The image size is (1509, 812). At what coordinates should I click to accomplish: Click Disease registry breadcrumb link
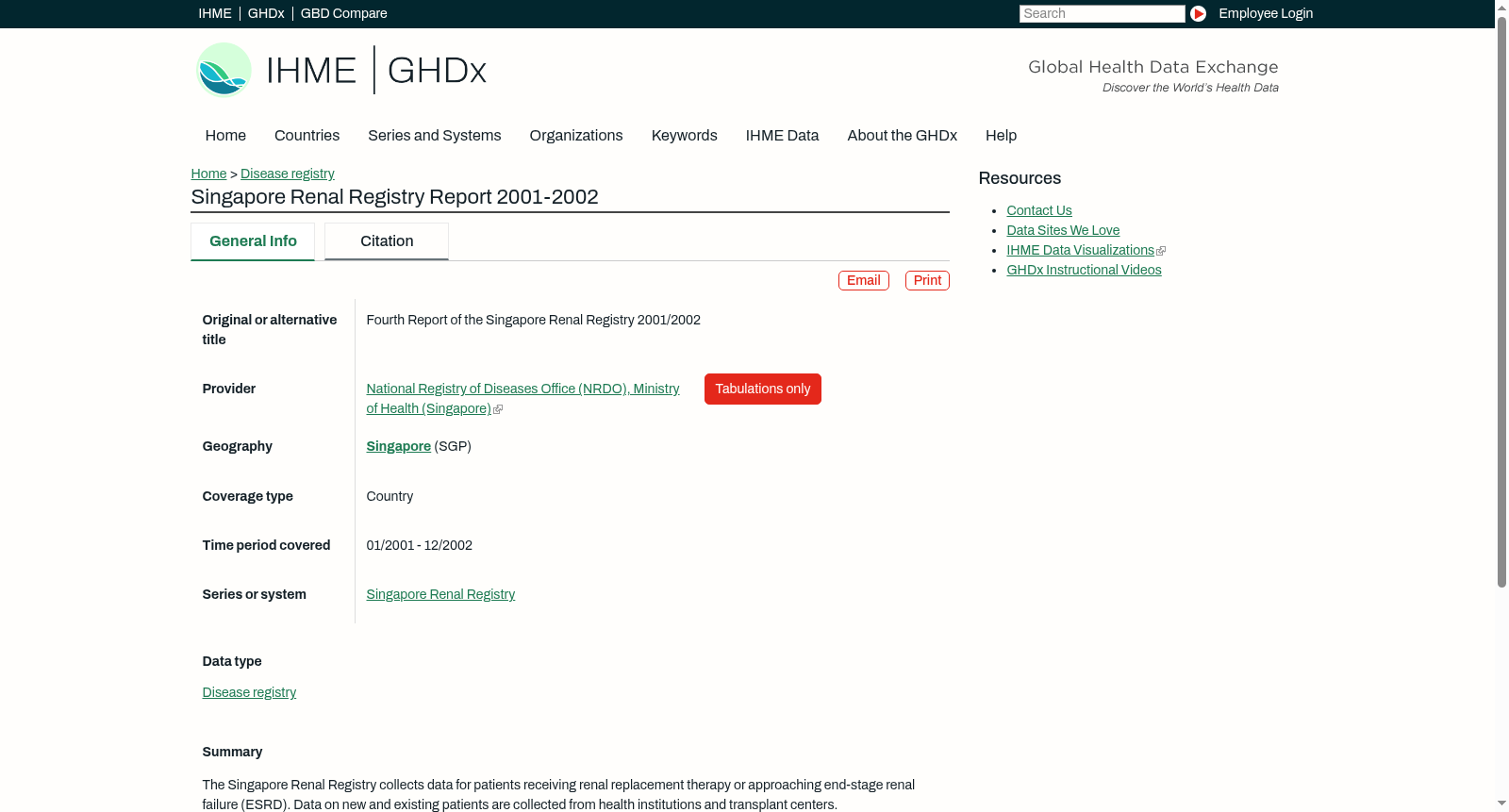(x=287, y=174)
